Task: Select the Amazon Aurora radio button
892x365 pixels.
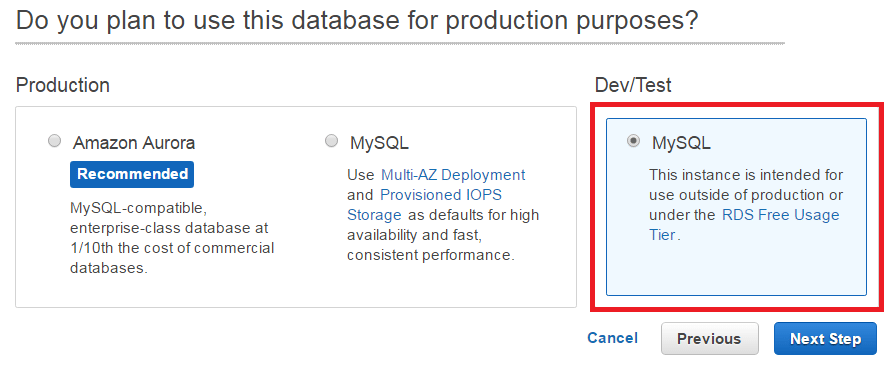Action: click(x=55, y=141)
